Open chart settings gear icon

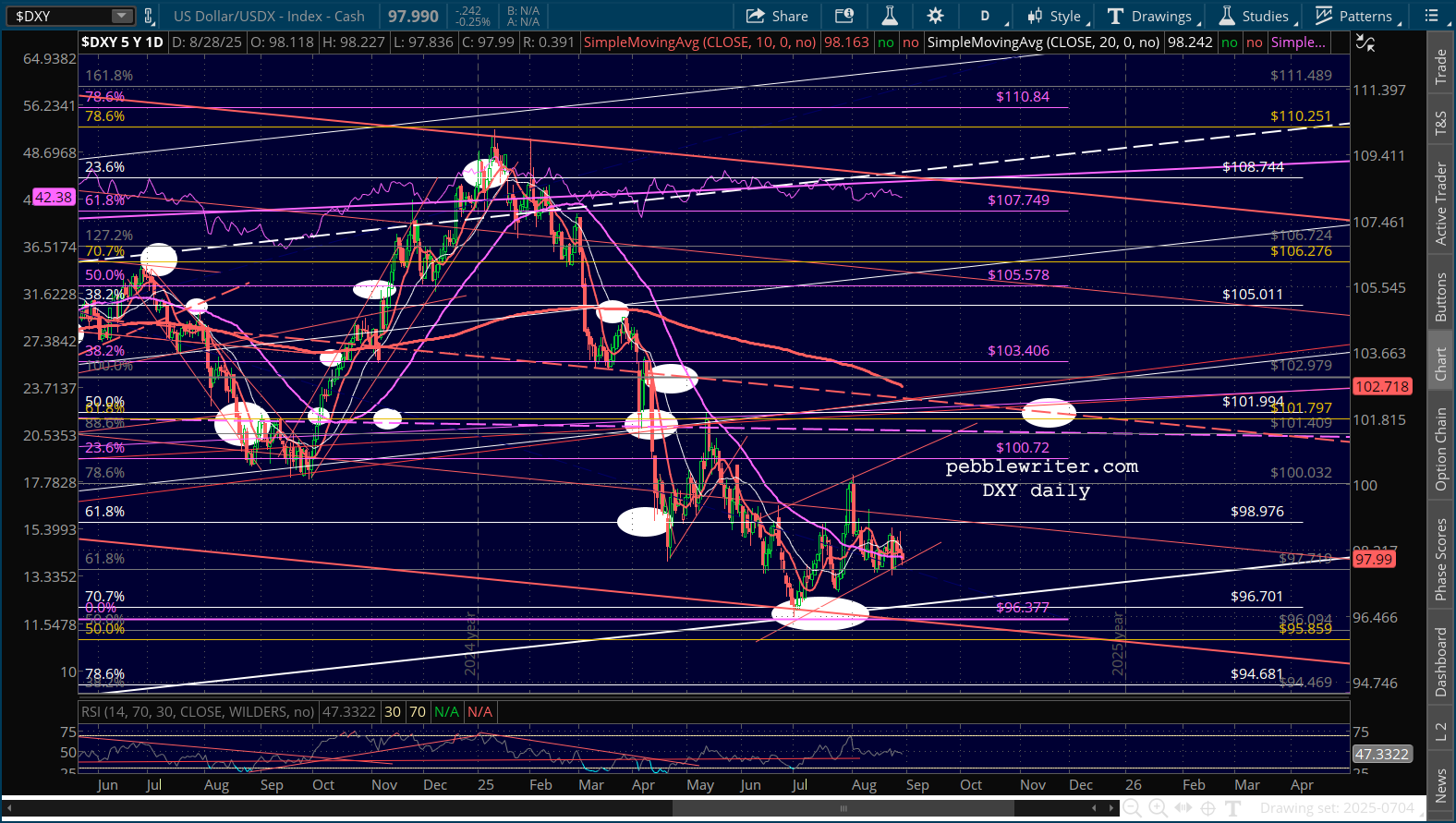coord(935,16)
